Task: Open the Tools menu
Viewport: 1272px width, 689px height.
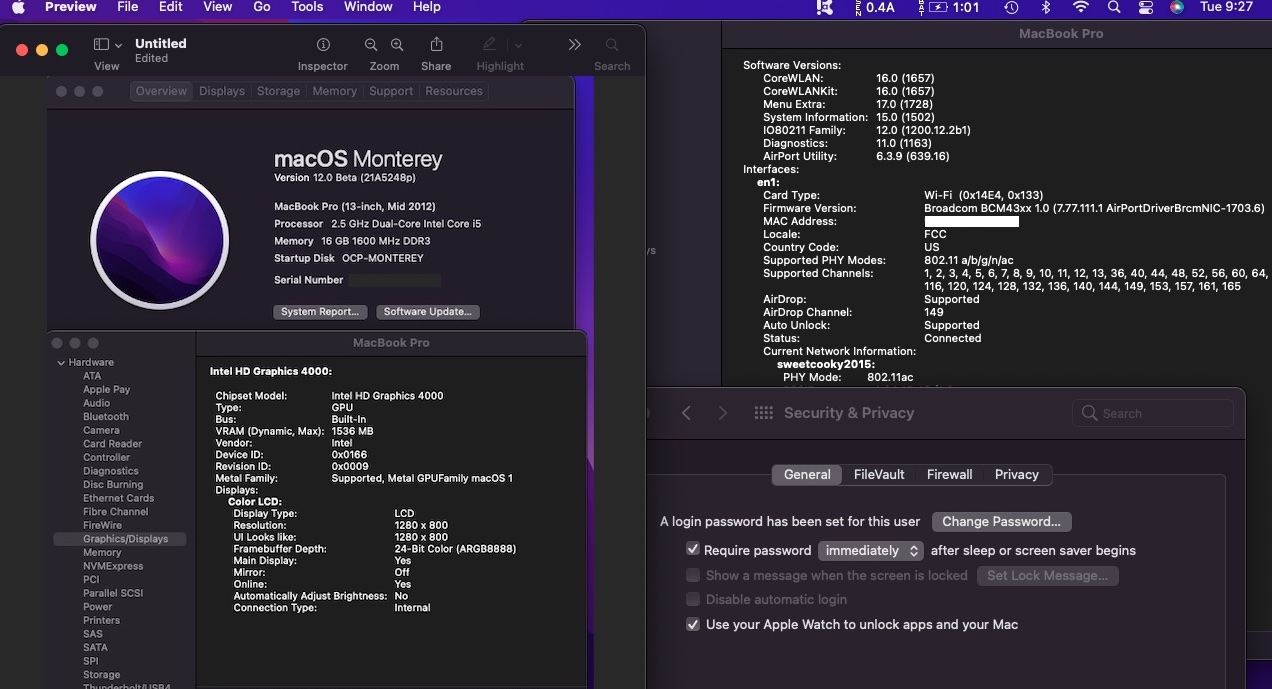Action: tap(307, 7)
